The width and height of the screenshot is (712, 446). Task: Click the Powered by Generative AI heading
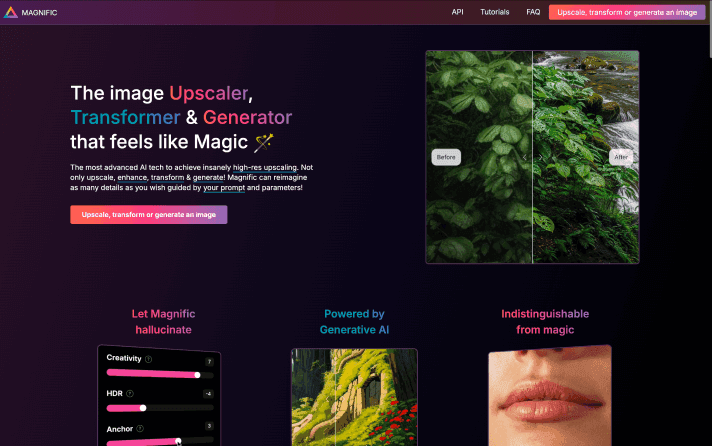354,322
